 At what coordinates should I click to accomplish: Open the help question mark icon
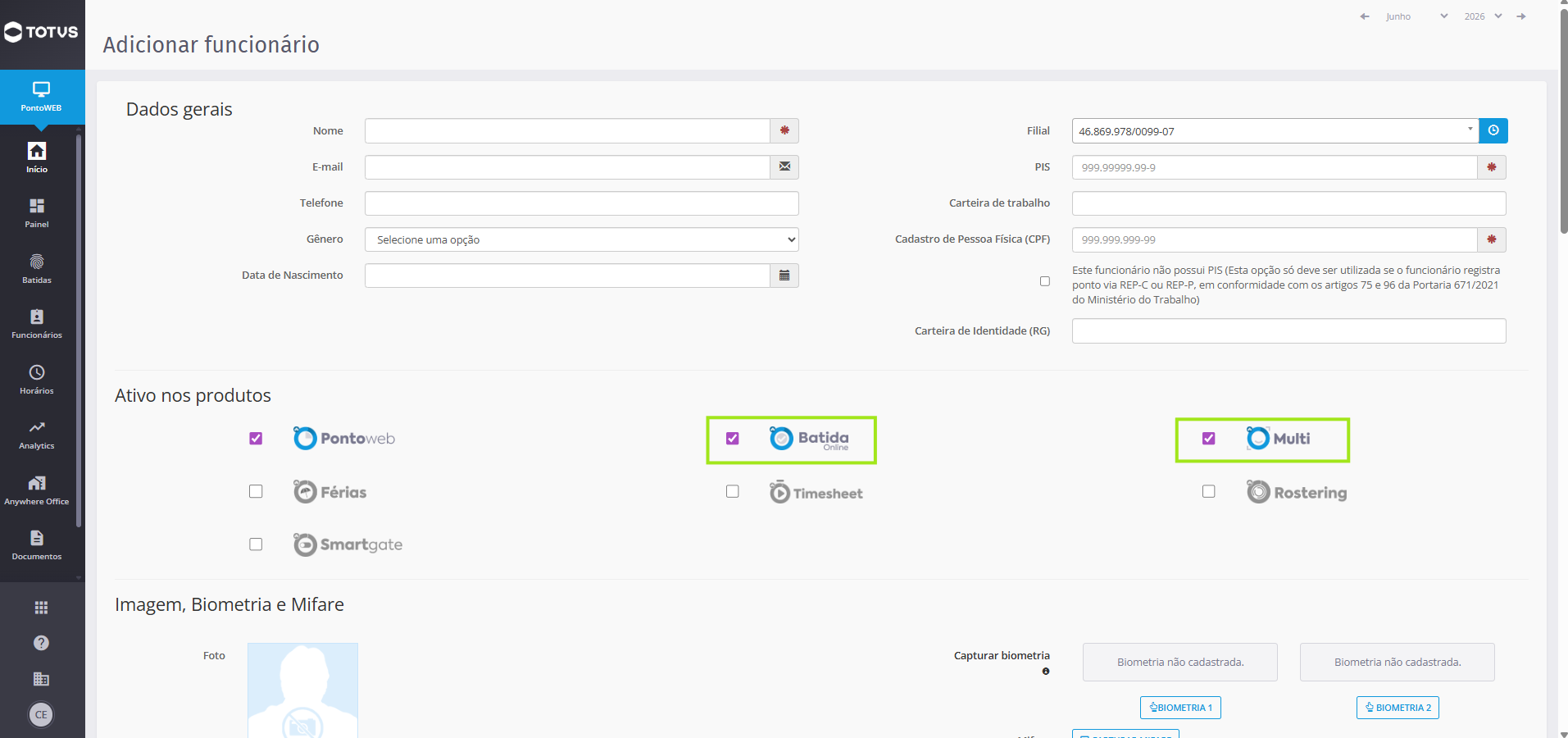[41, 643]
